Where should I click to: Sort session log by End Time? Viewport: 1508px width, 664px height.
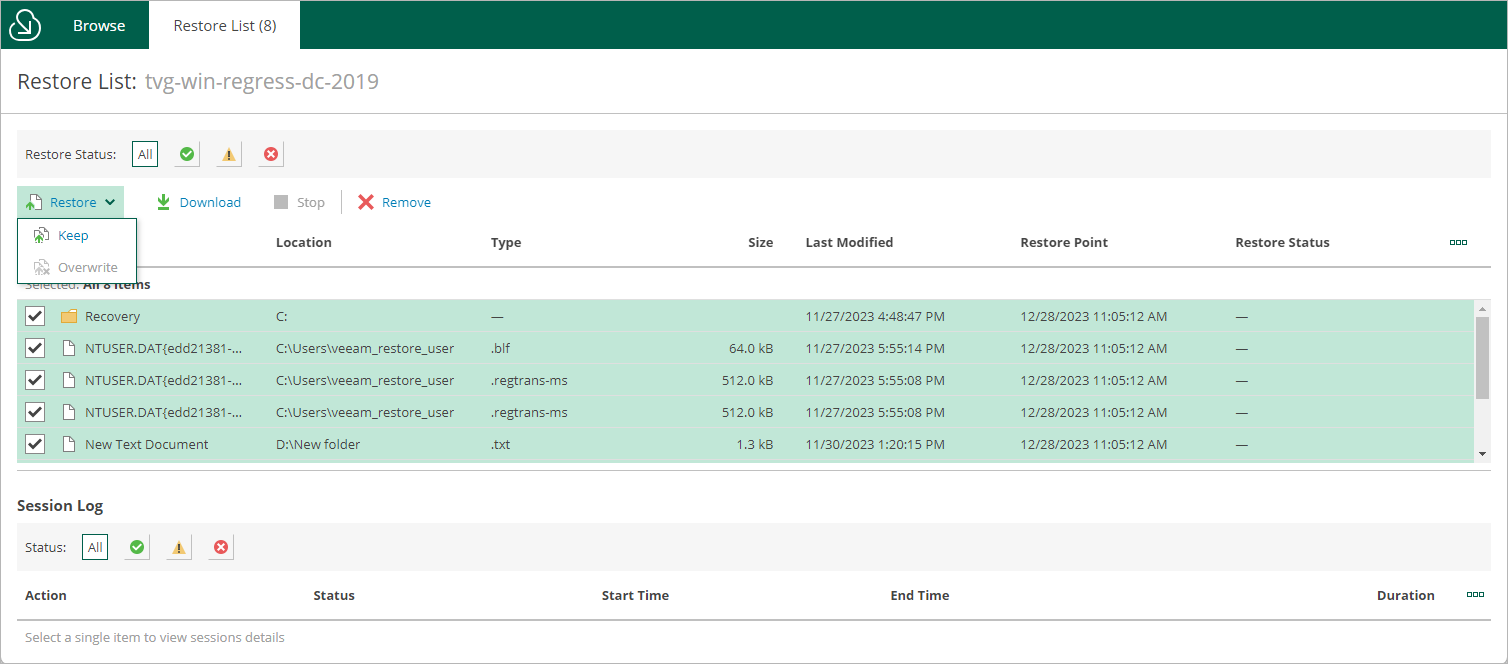pyautogui.click(x=920, y=595)
